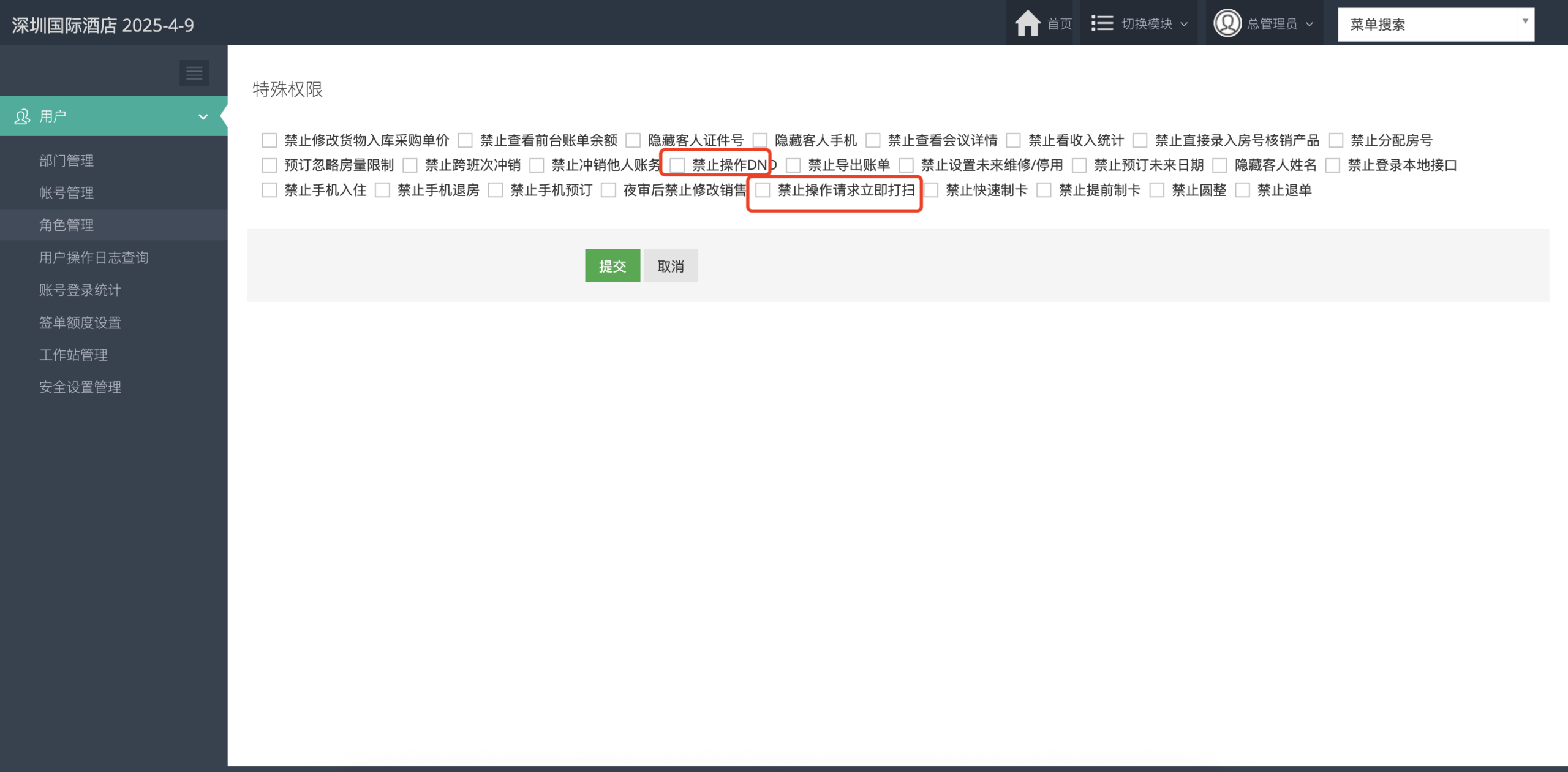This screenshot has width=1568, height=772.
Task: Tick 隐藏客人手机 checkbox
Action: [759, 141]
